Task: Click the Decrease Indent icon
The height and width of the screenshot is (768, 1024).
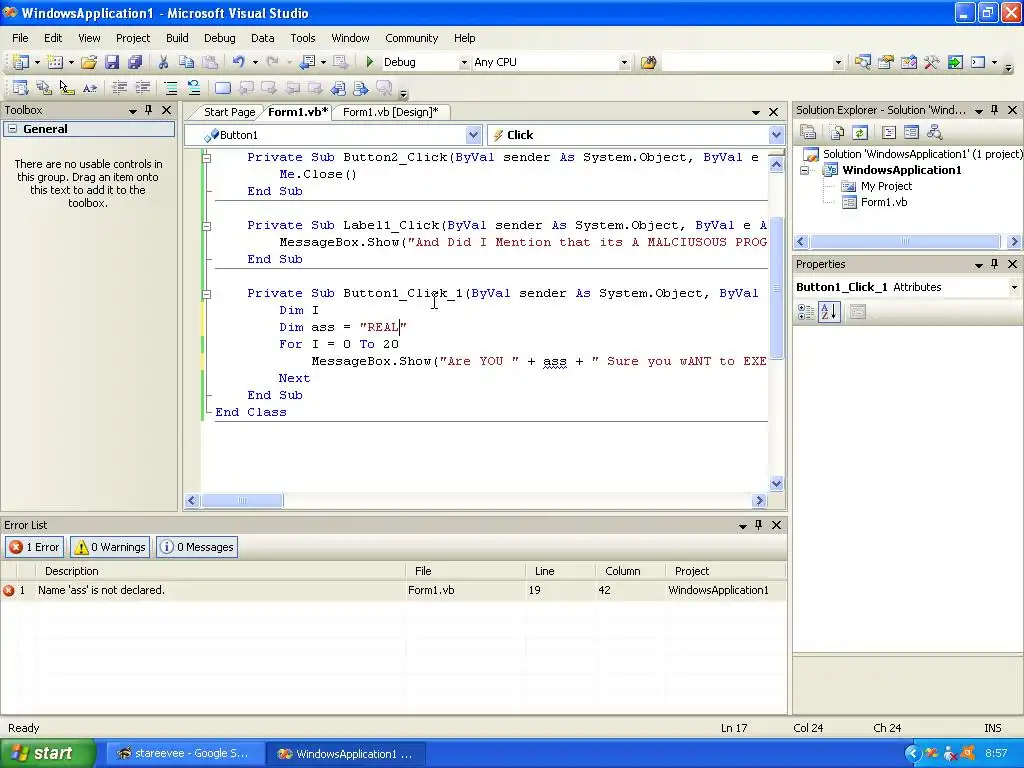Action: (x=120, y=88)
